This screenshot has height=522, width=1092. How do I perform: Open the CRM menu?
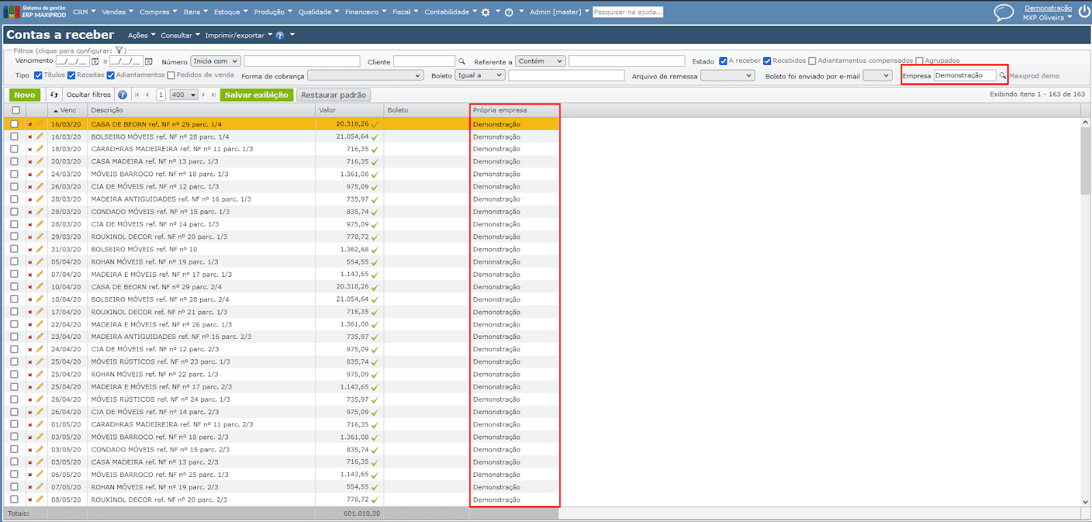coord(84,13)
